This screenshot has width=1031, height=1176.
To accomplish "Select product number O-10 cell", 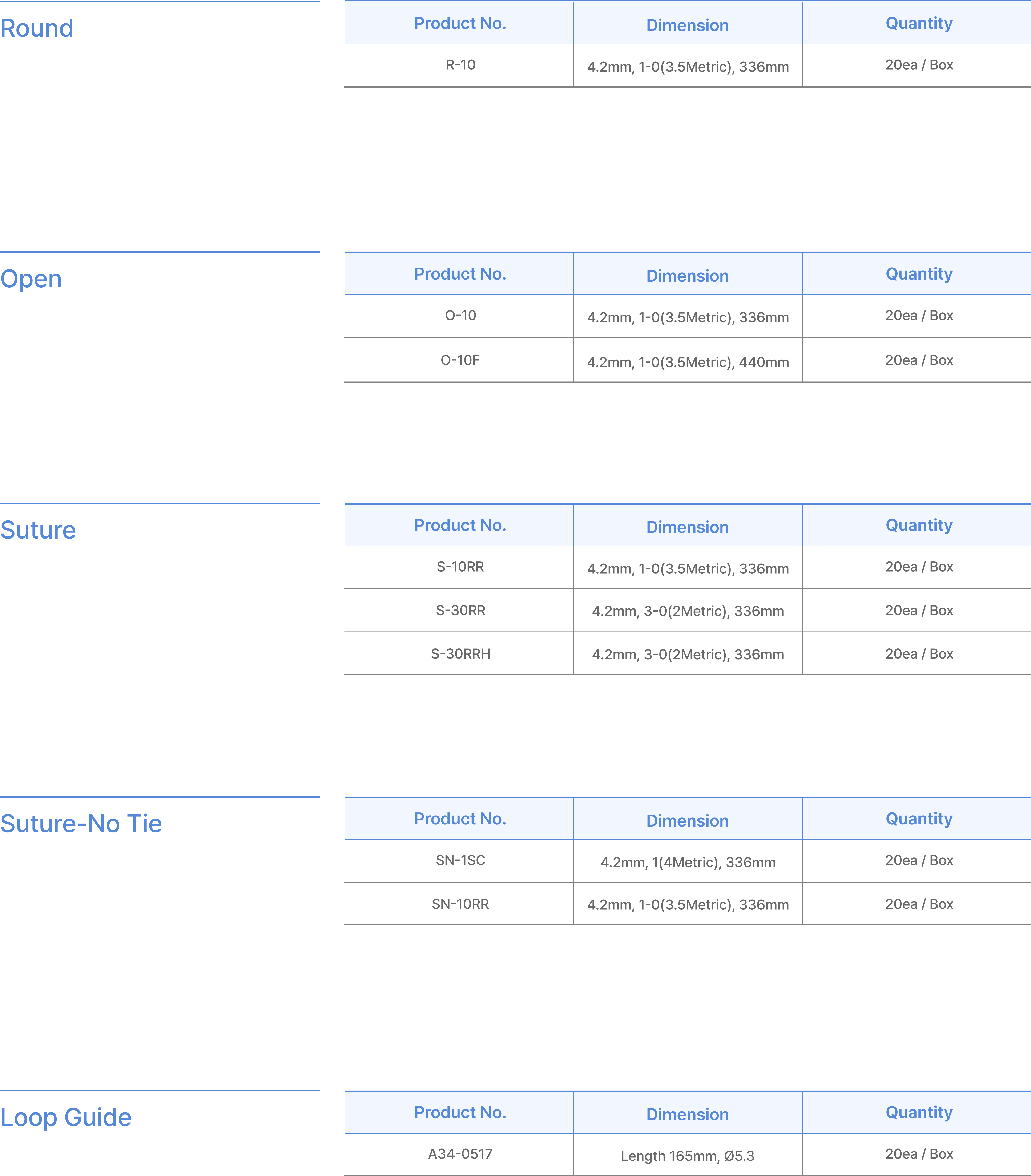I will click(460, 316).
